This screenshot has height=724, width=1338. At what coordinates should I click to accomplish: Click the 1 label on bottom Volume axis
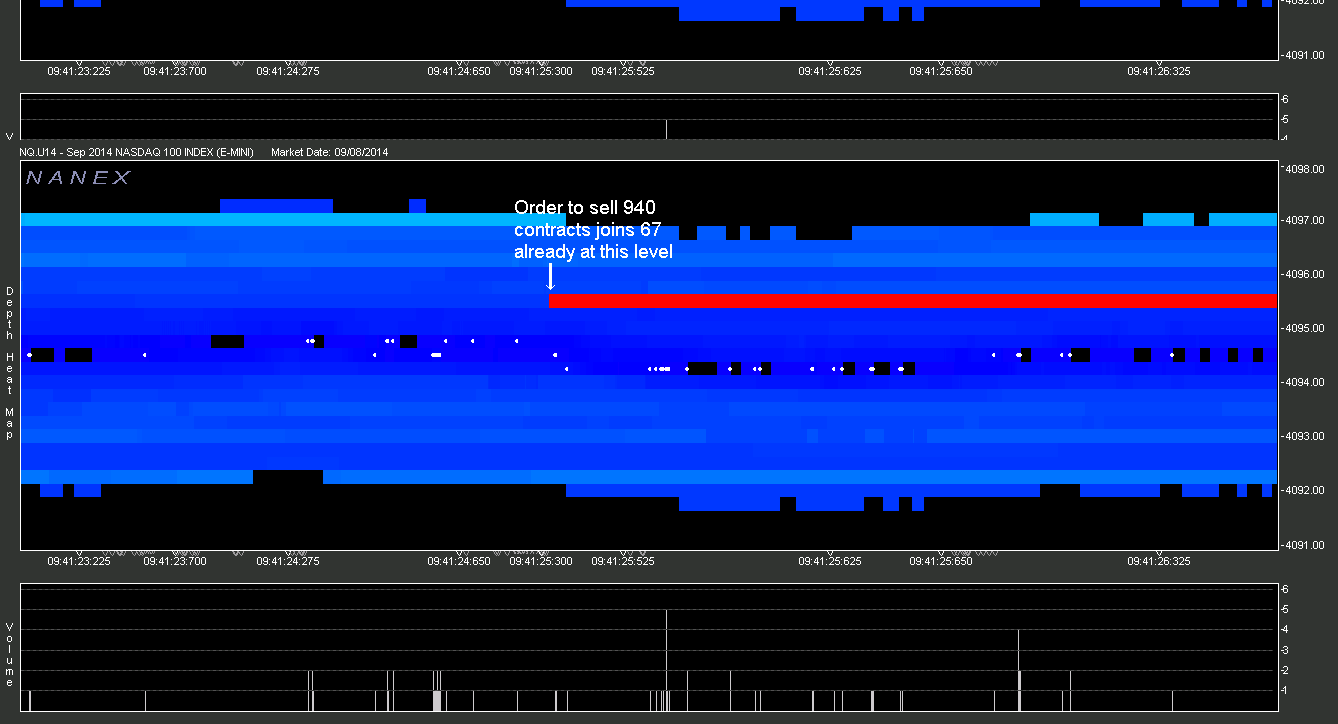1285,690
